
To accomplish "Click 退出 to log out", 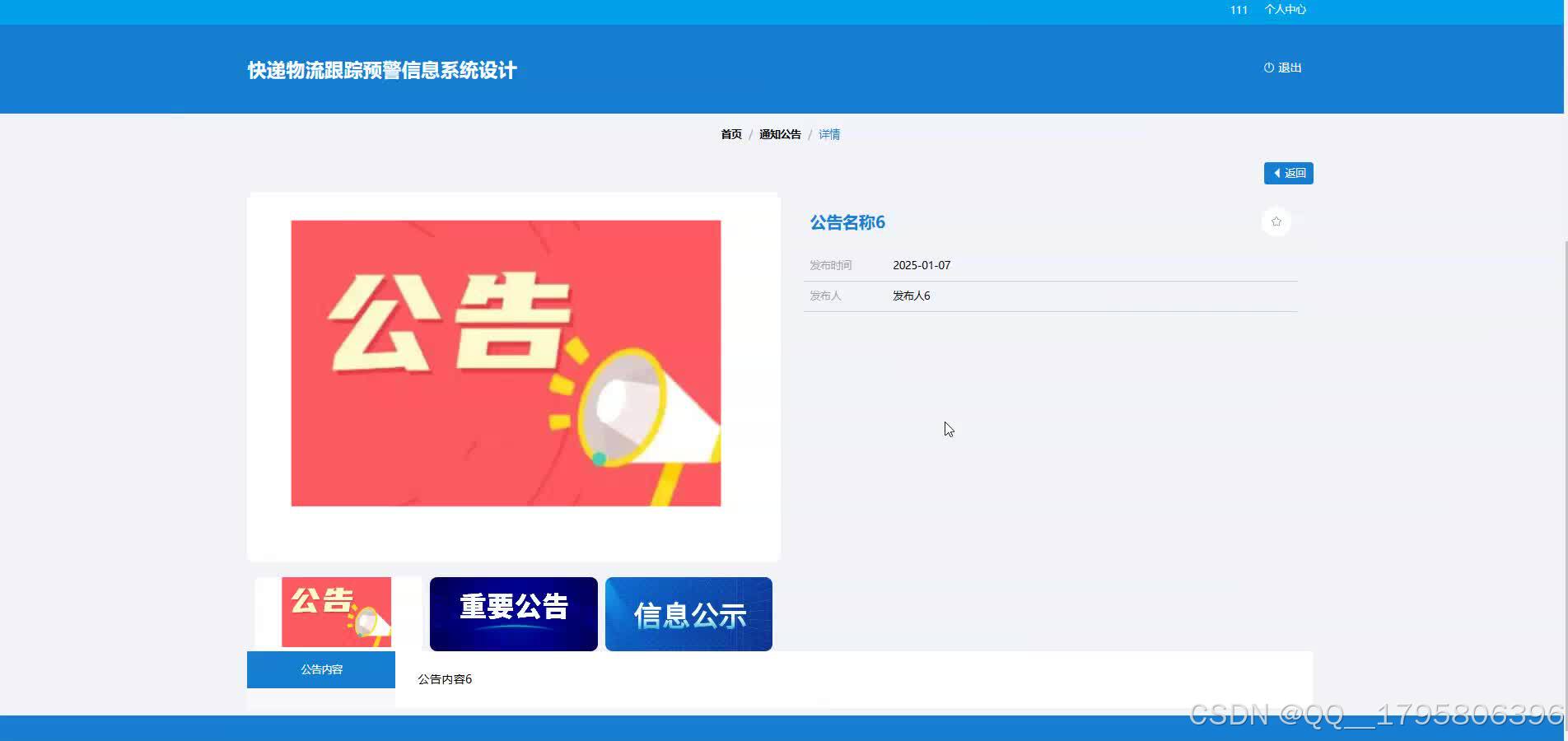I will coord(1288,68).
